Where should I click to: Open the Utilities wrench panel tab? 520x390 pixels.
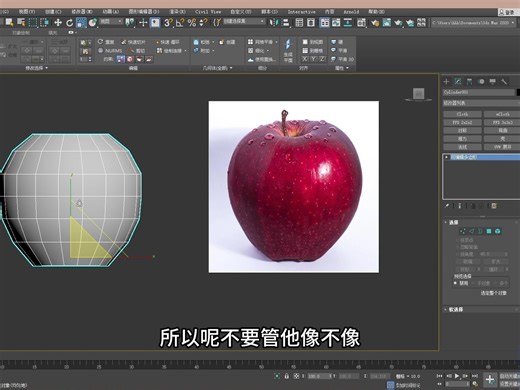point(504,81)
